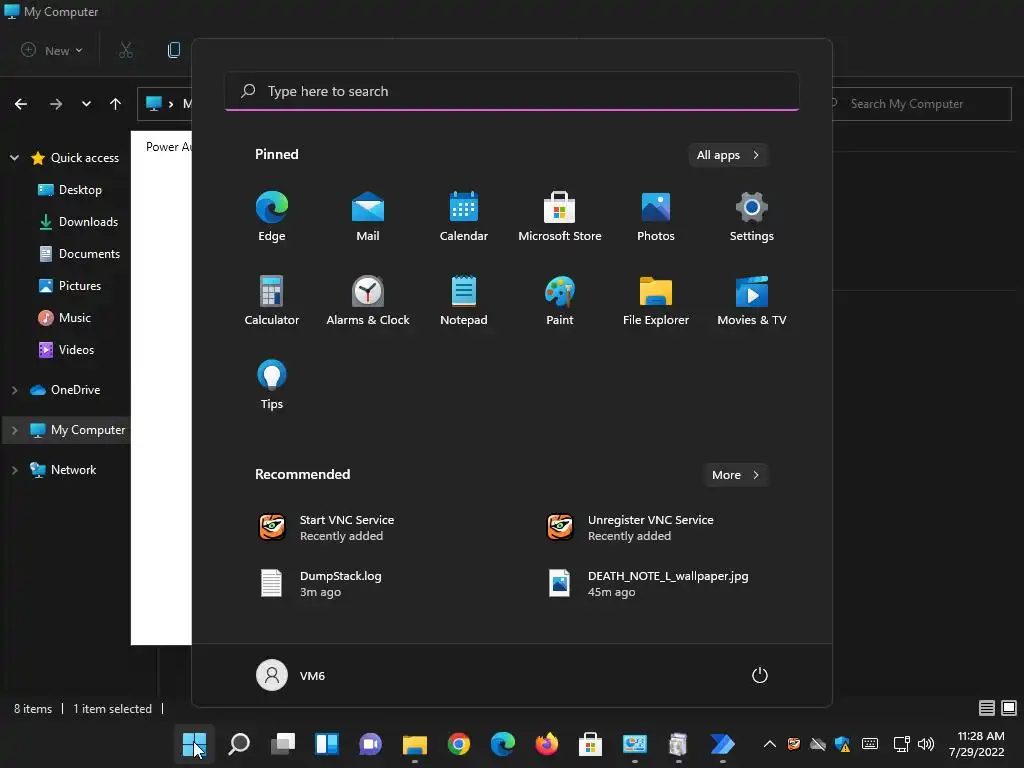Select Pictures in Quick access
This screenshot has width=1024, height=768.
tap(70, 286)
